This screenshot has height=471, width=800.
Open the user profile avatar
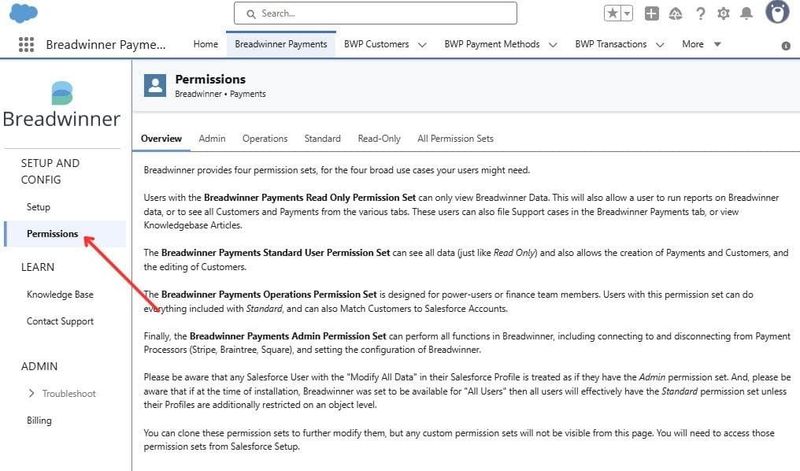(778, 13)
